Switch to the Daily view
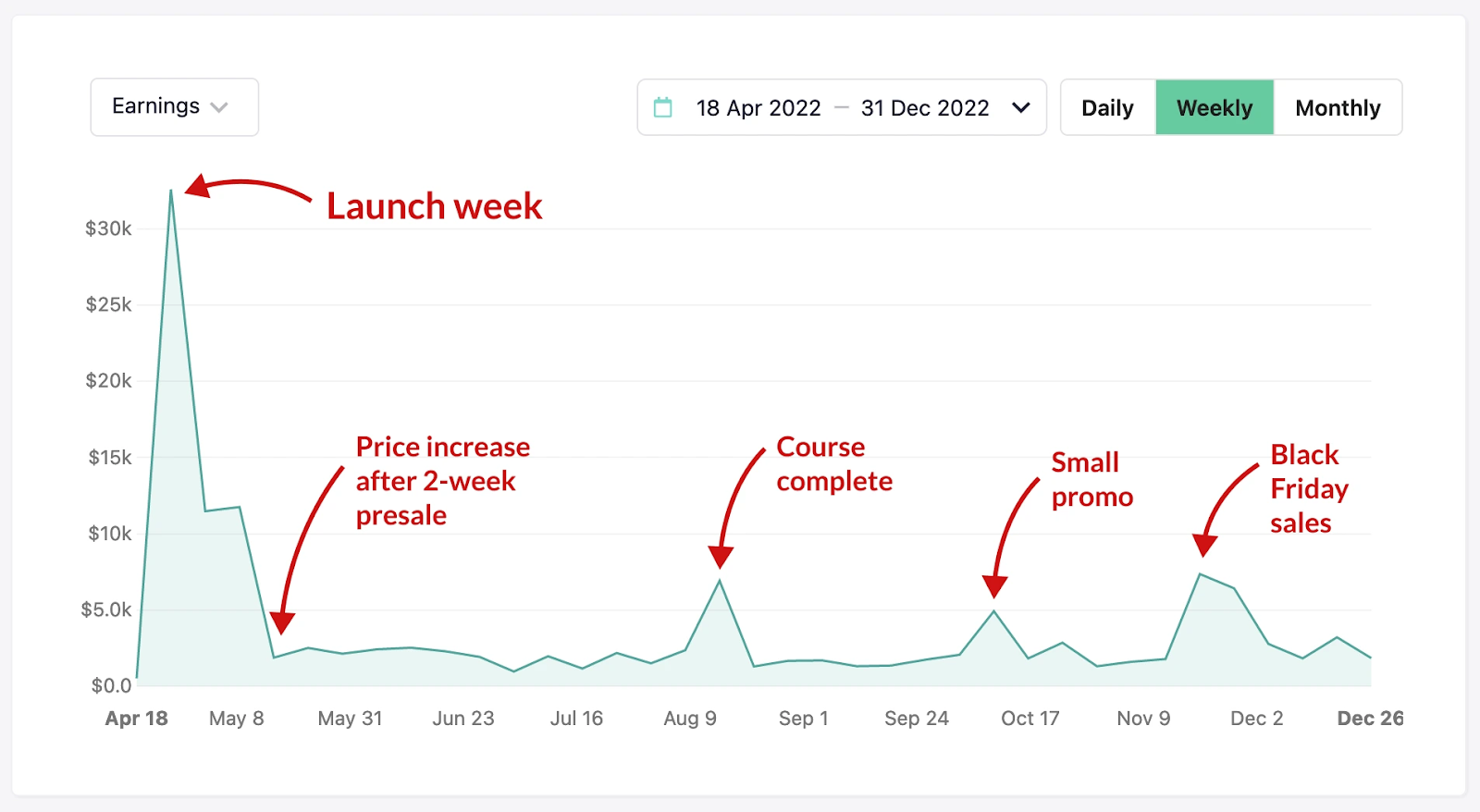1480x812 pixels. point(1106,107)
